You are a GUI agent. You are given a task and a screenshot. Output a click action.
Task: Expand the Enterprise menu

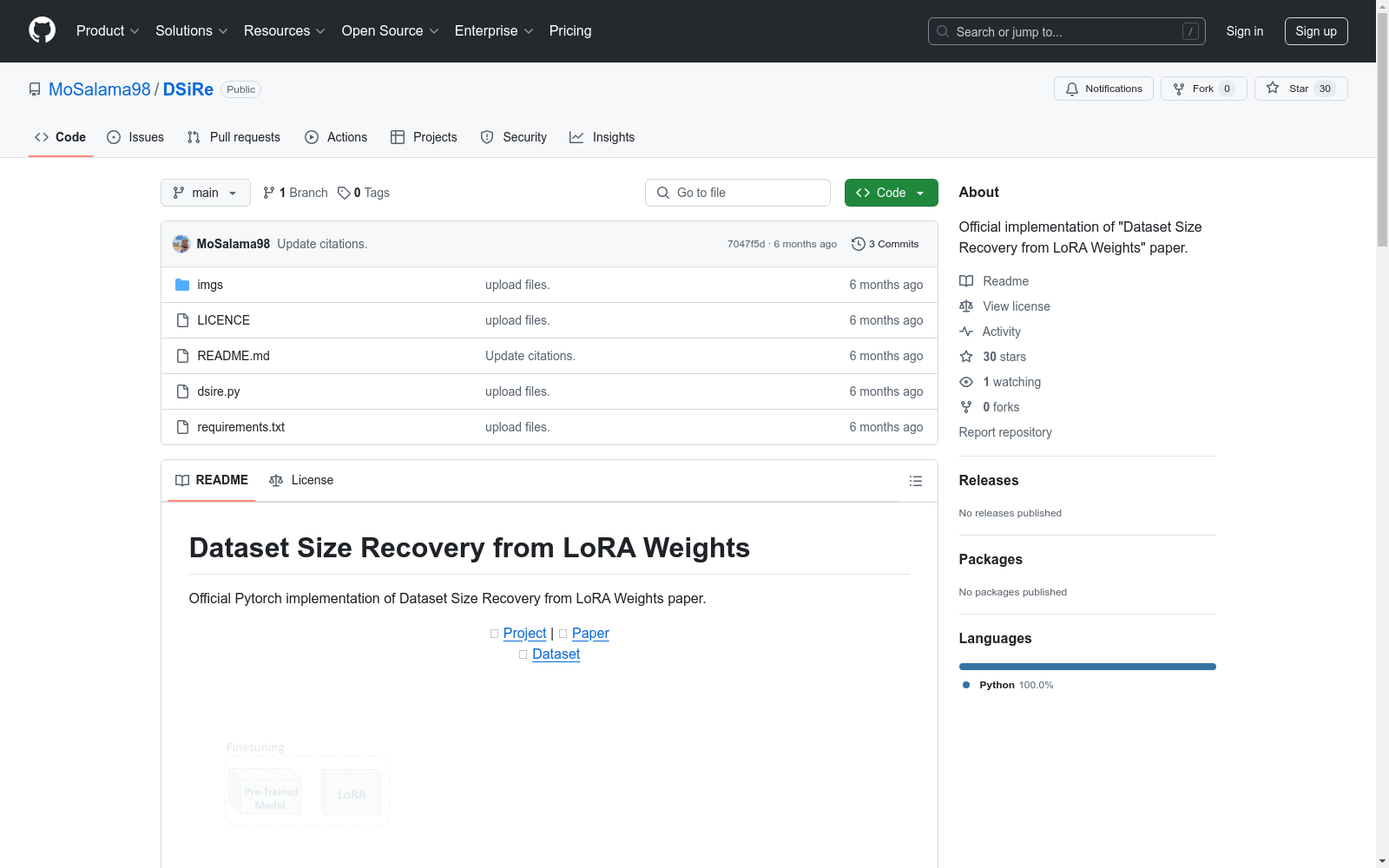(x=494, y=30)
